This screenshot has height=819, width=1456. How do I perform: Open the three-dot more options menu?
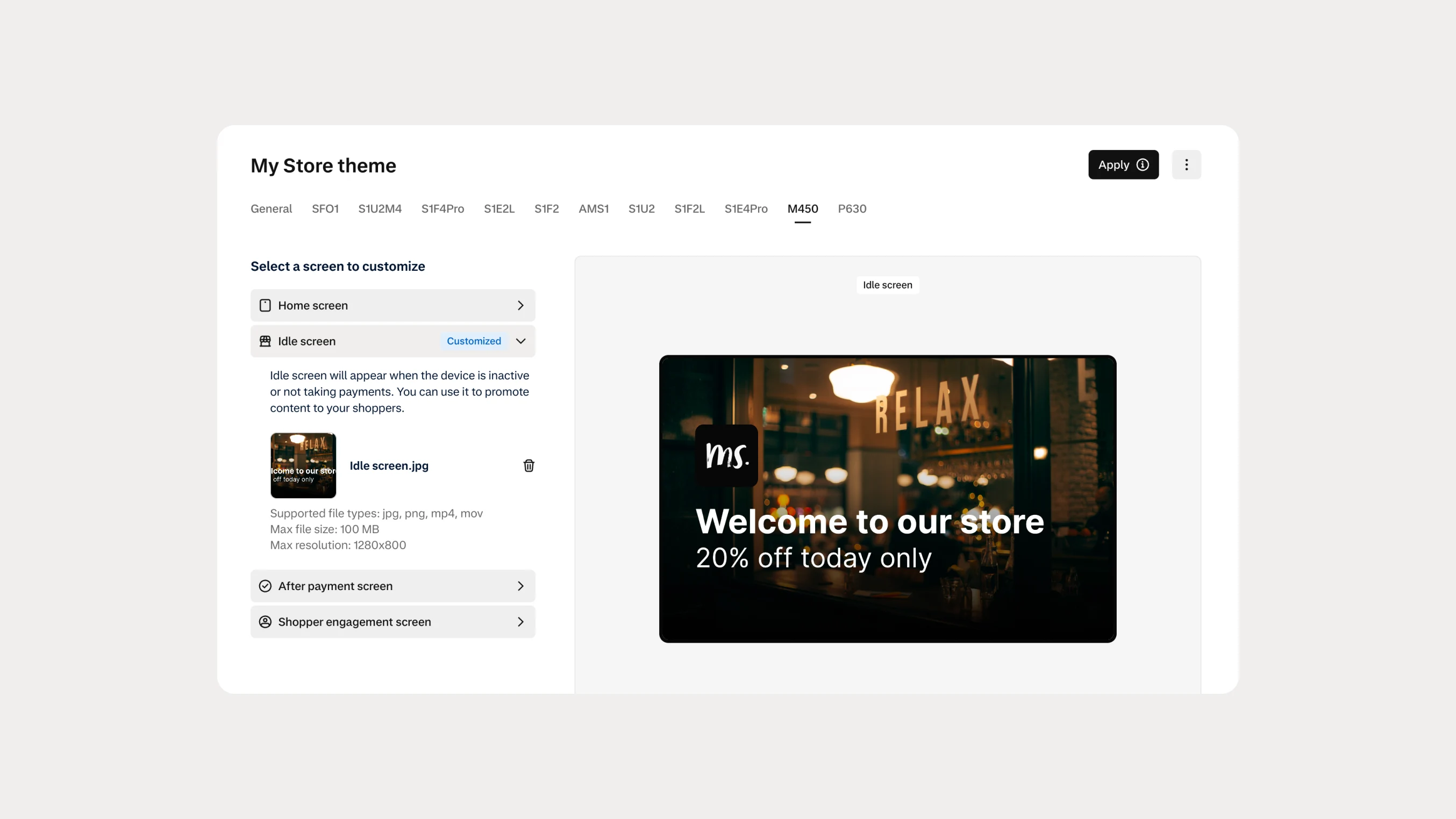[1187, 164]
